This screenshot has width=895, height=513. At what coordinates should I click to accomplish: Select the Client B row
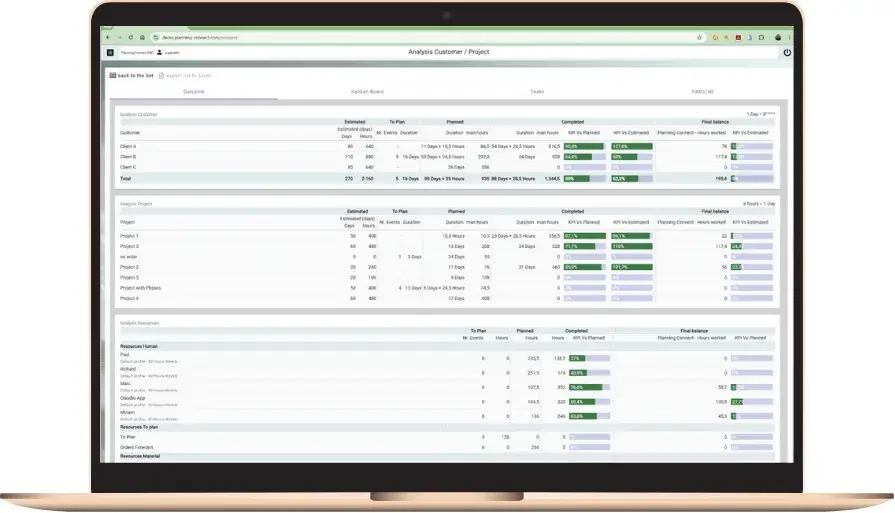point(446,157)
